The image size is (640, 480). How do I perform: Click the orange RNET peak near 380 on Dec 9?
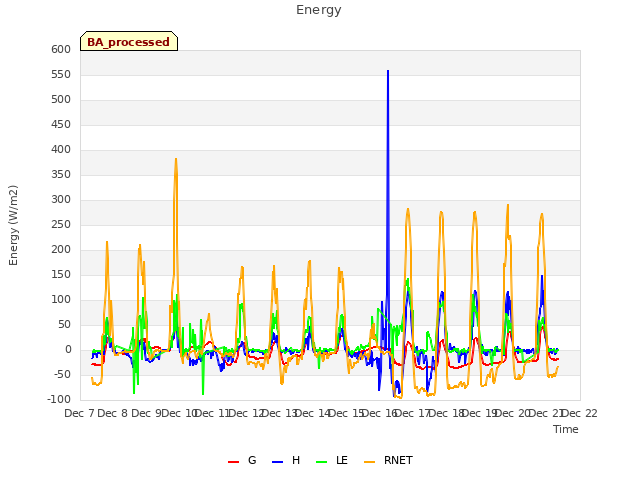point(176,159)
